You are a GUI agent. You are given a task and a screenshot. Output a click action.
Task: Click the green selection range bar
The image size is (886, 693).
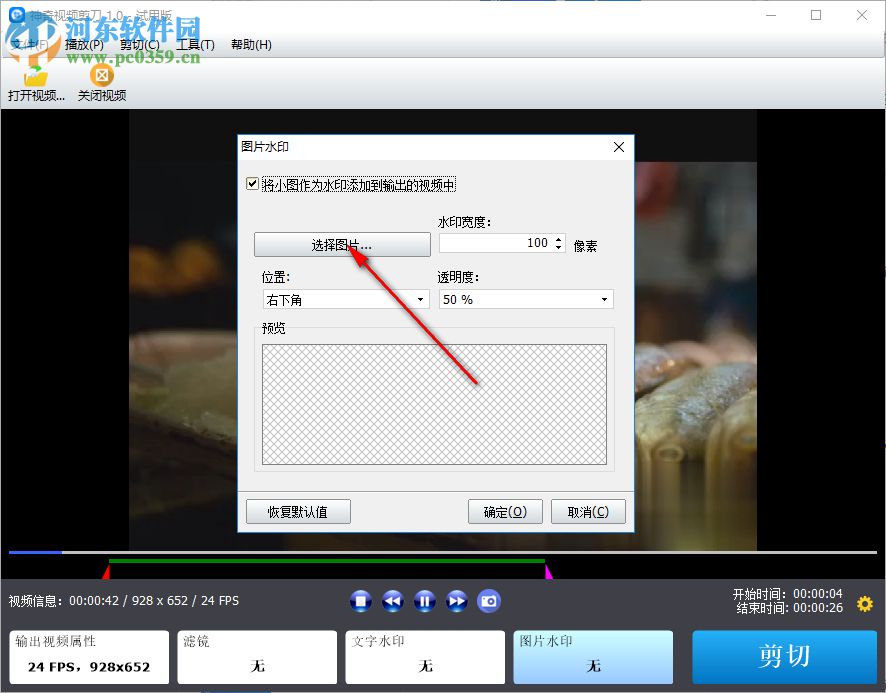pyautogui.click(x=327, y=561)
